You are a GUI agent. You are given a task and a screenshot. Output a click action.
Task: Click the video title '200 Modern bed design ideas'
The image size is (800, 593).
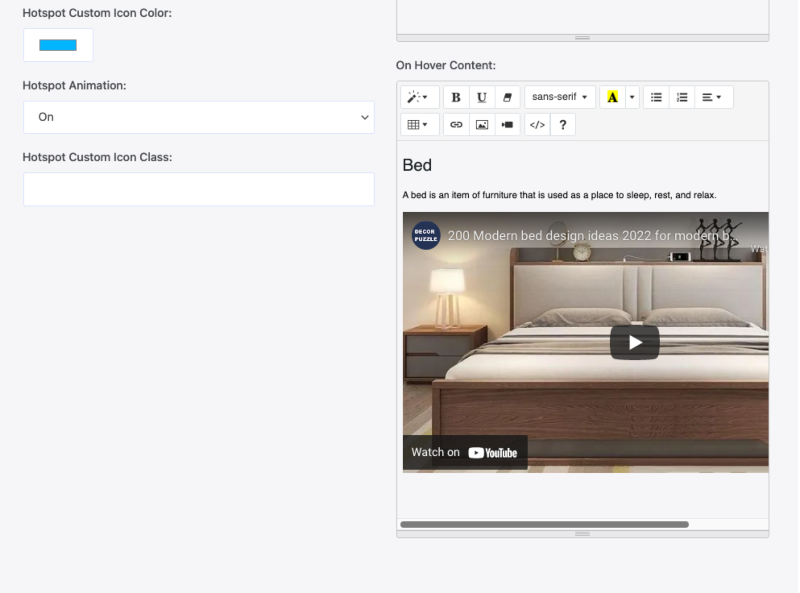(593, 236)
